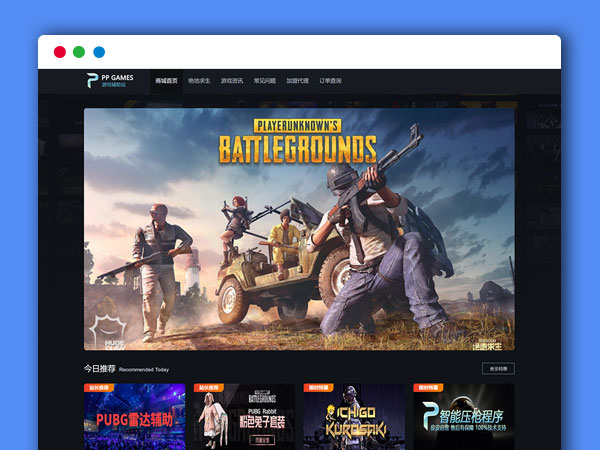Click the blue window control dot
The width and height of the screenshot is (600, 450).
coord(99,52)
